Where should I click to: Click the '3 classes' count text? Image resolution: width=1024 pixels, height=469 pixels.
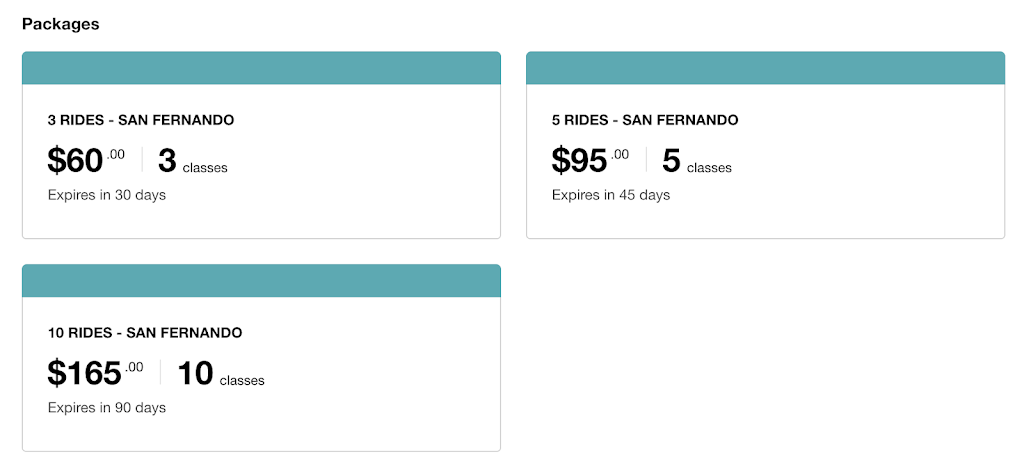193,163
